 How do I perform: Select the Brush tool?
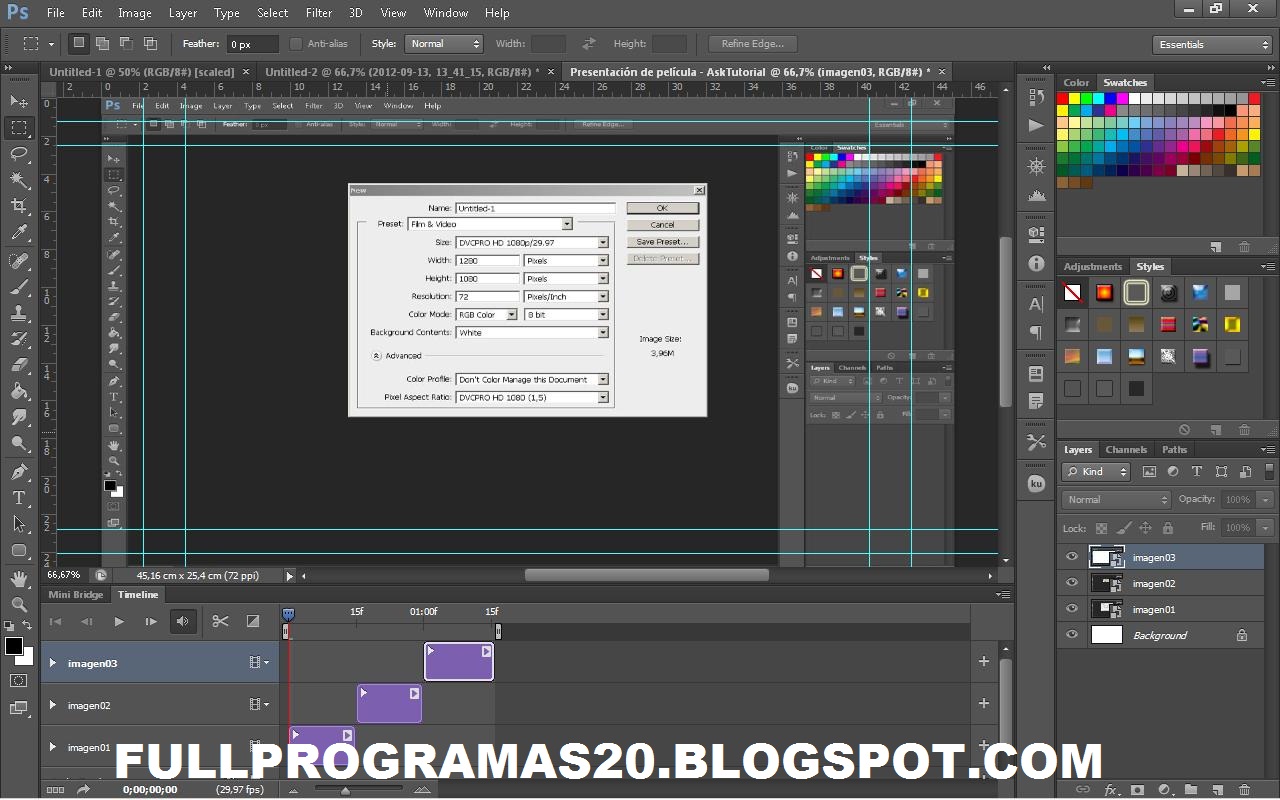(x=19, y=286)
